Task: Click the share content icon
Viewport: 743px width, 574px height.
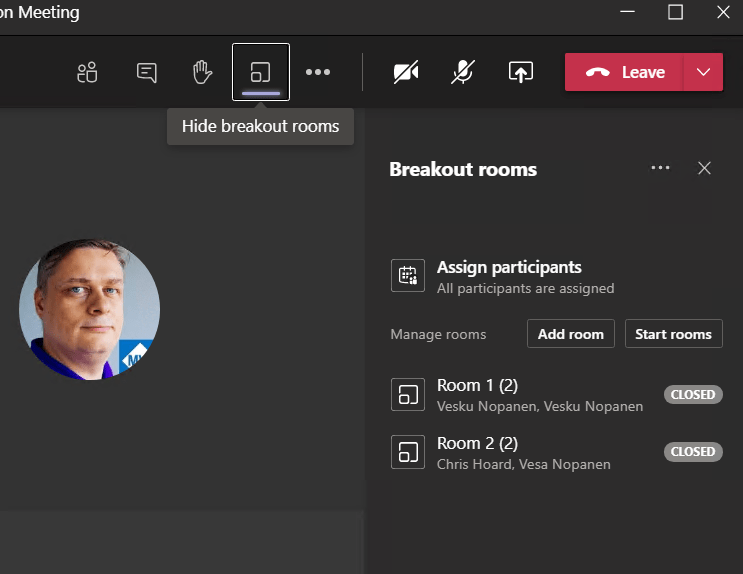Action: click(520, 72)
